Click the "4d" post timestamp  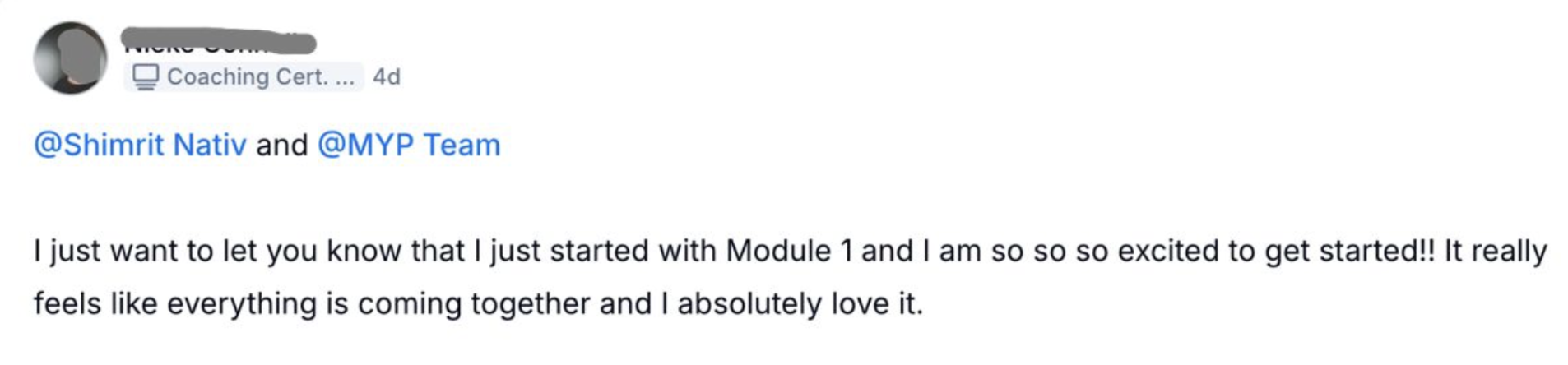click(386, 76)
